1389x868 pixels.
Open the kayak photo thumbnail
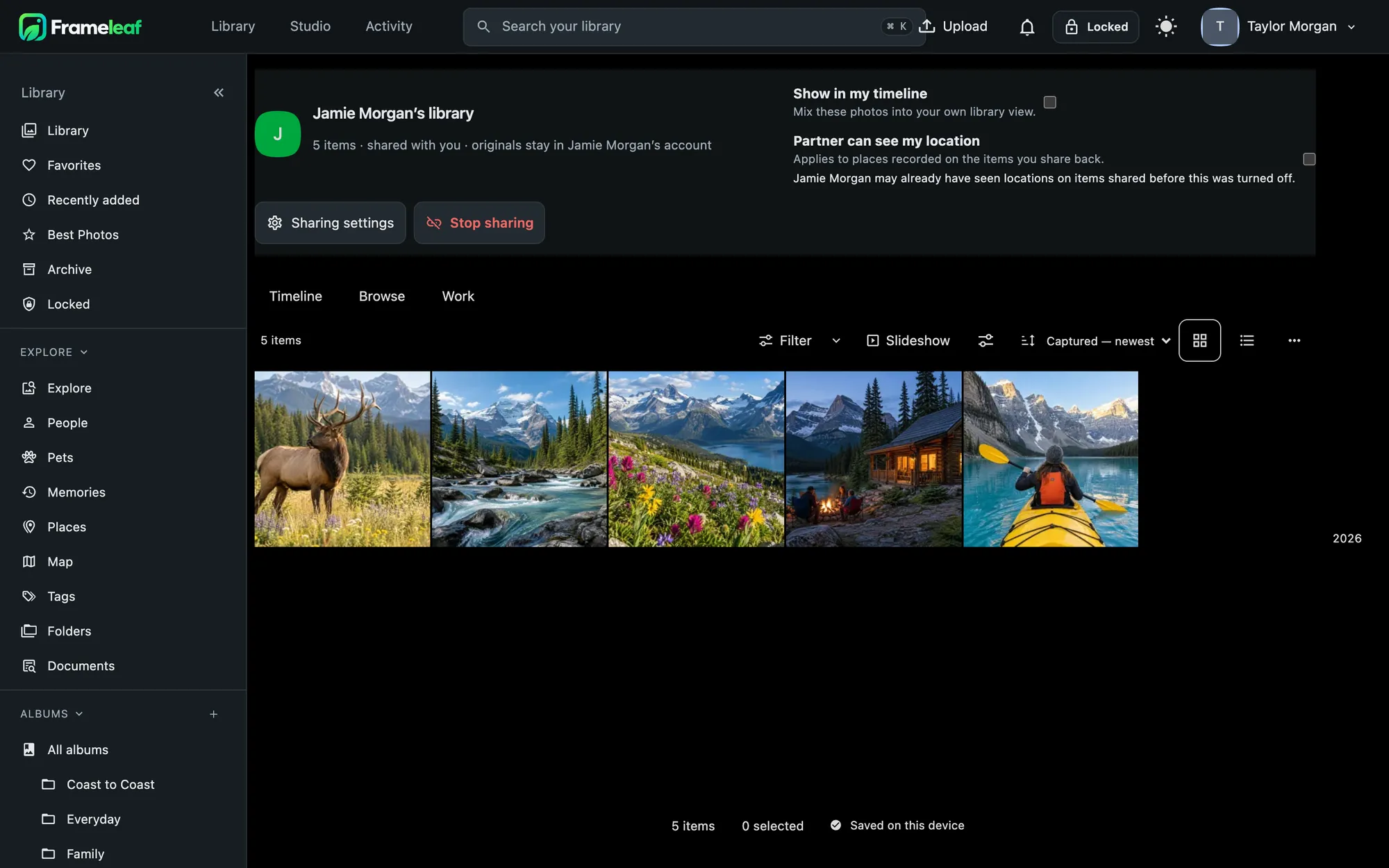coord(1051,459)
